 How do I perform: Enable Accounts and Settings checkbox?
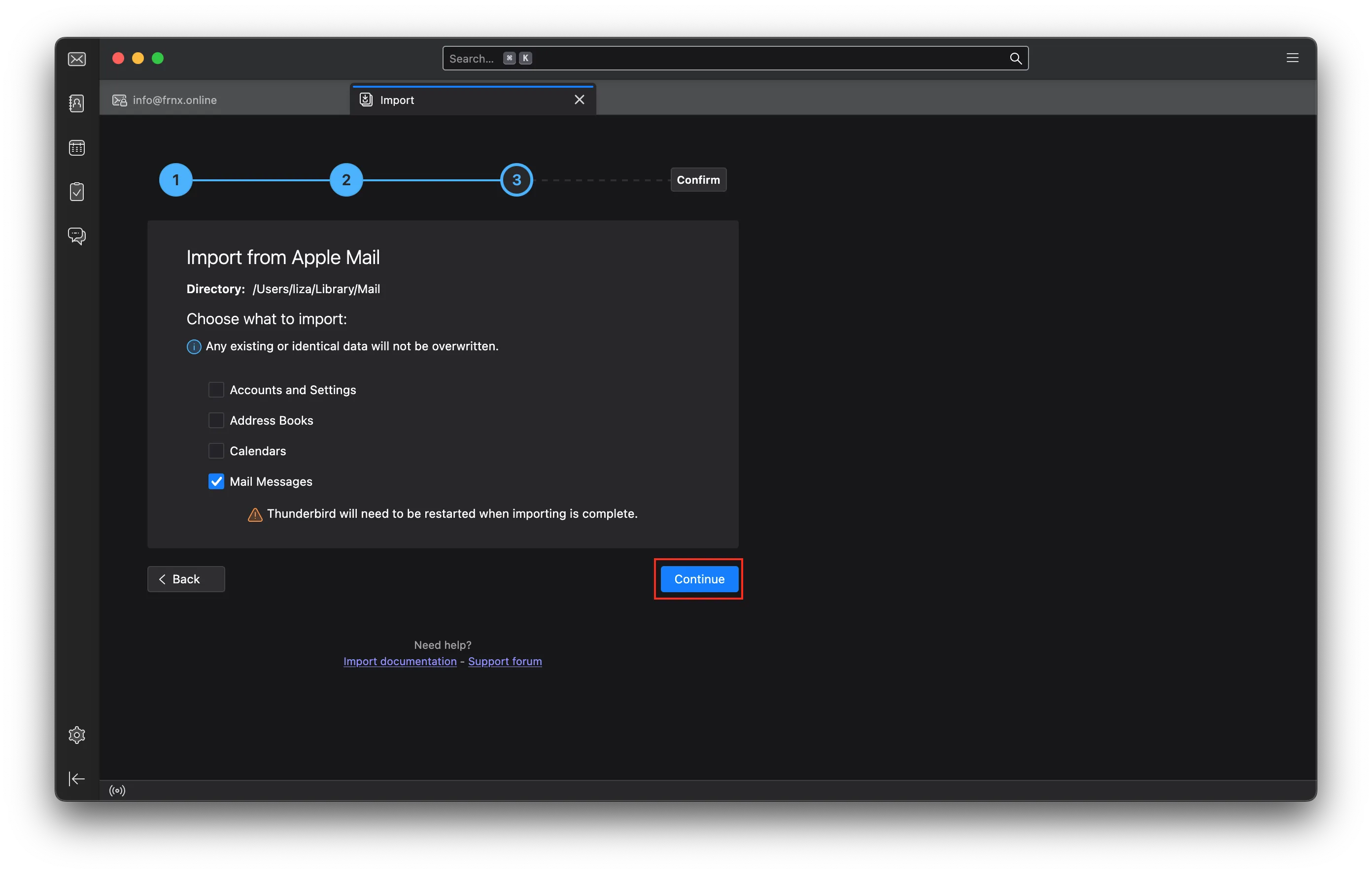click(216, 390)
